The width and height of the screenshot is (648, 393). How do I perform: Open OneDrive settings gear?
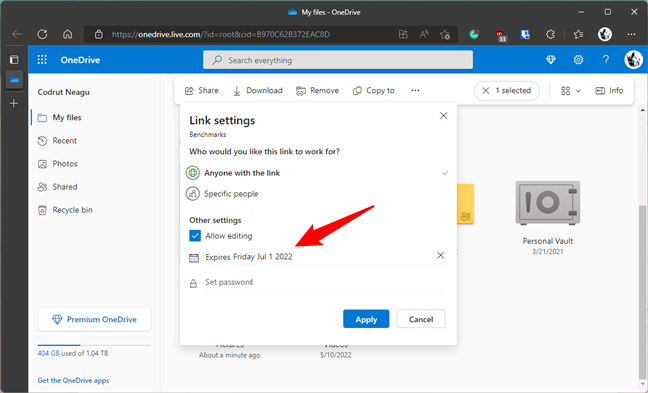point(578,60)
